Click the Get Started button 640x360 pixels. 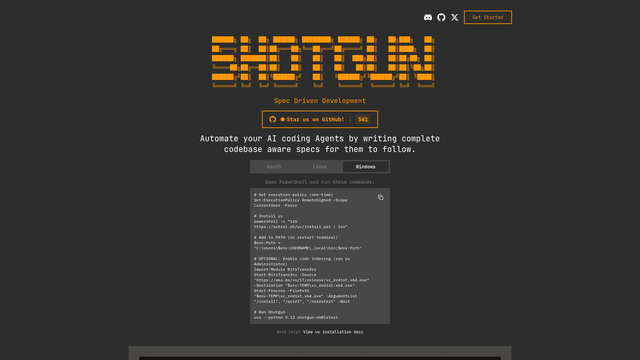(x=488, y=17)
